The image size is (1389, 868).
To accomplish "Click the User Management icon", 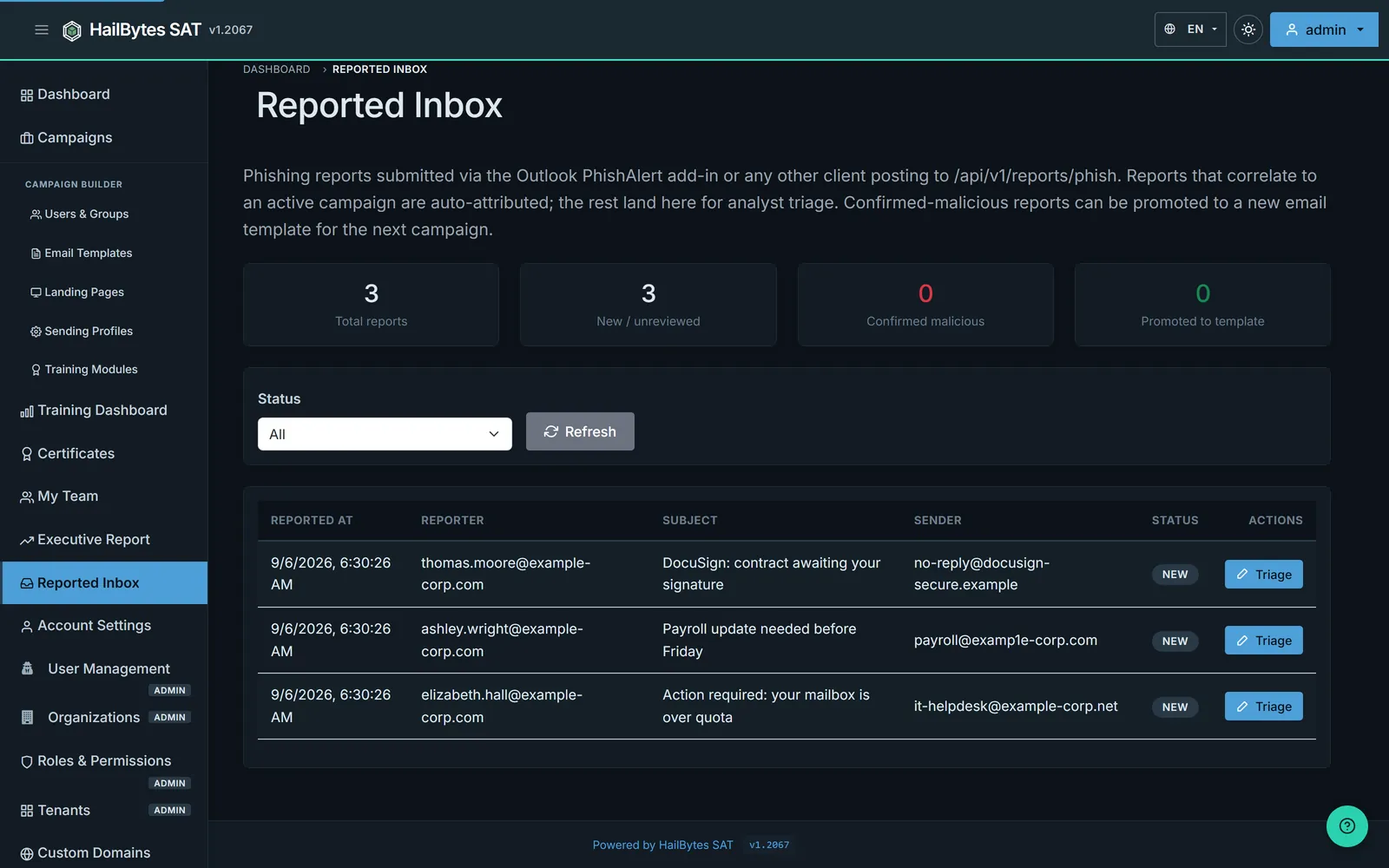I will [27, 668].
